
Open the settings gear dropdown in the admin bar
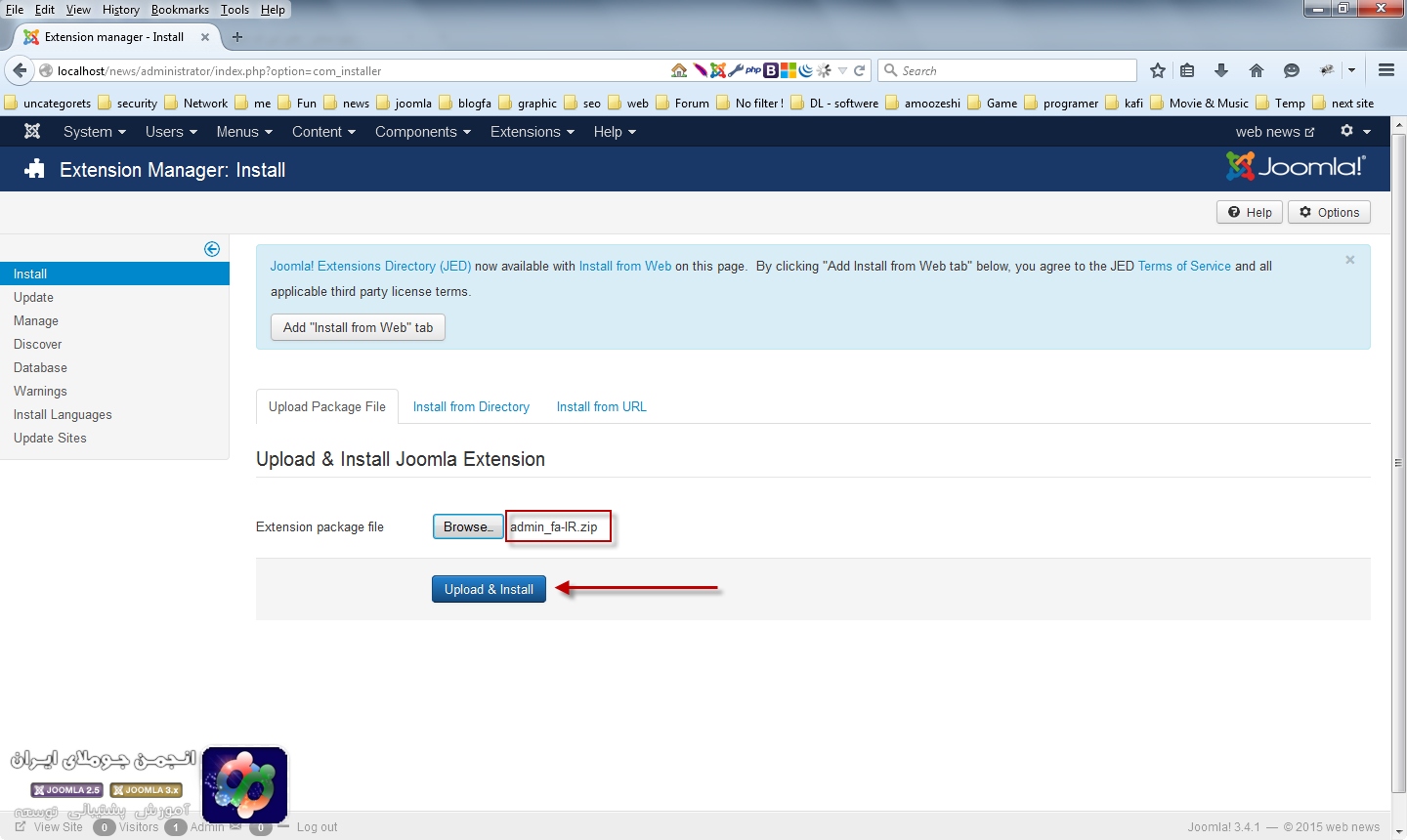[x=1355, y=132]
